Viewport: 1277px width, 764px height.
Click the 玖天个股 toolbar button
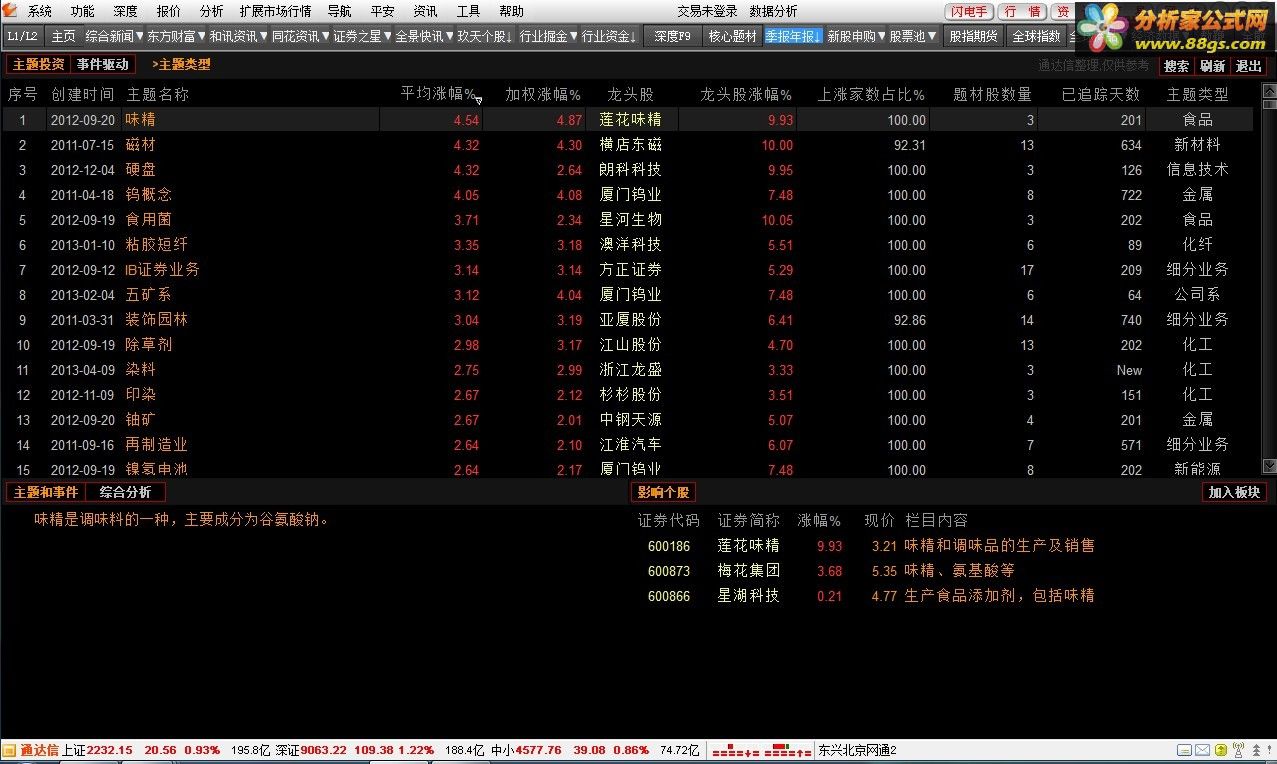coord(486,36)
